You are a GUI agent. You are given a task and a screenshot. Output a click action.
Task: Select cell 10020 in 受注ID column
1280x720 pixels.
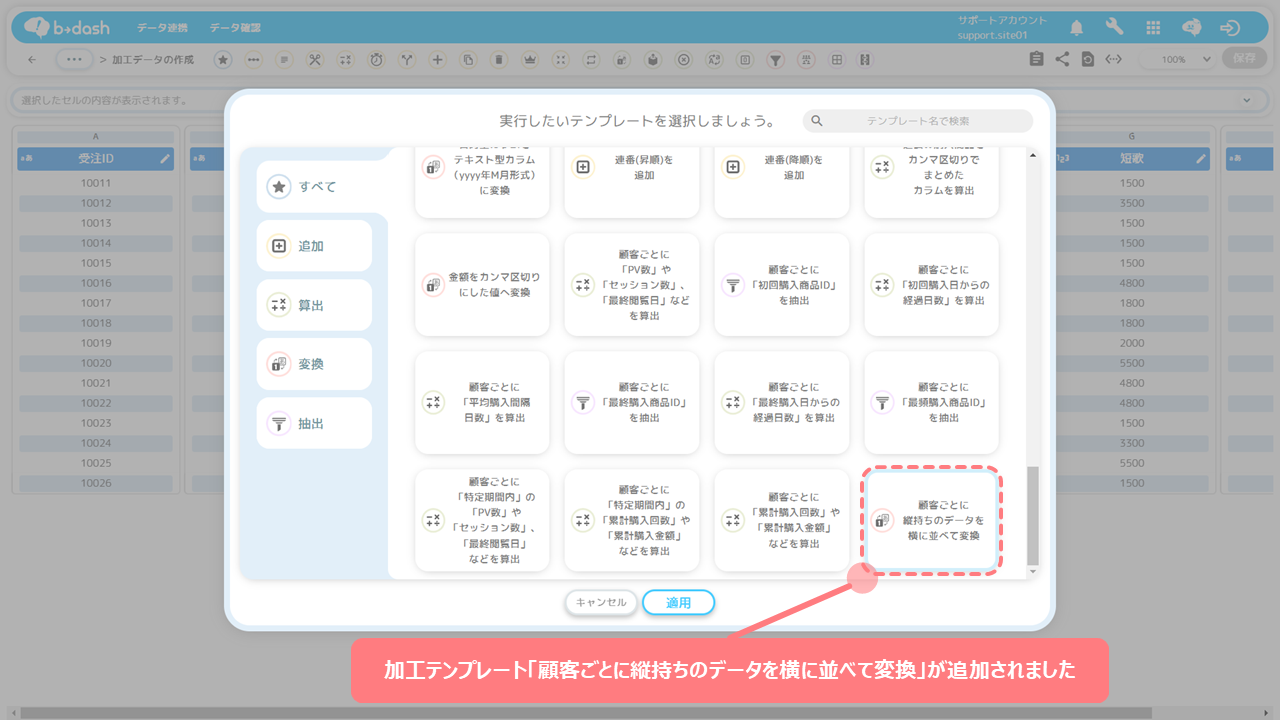pyautogui.click(x=96, y=363)
